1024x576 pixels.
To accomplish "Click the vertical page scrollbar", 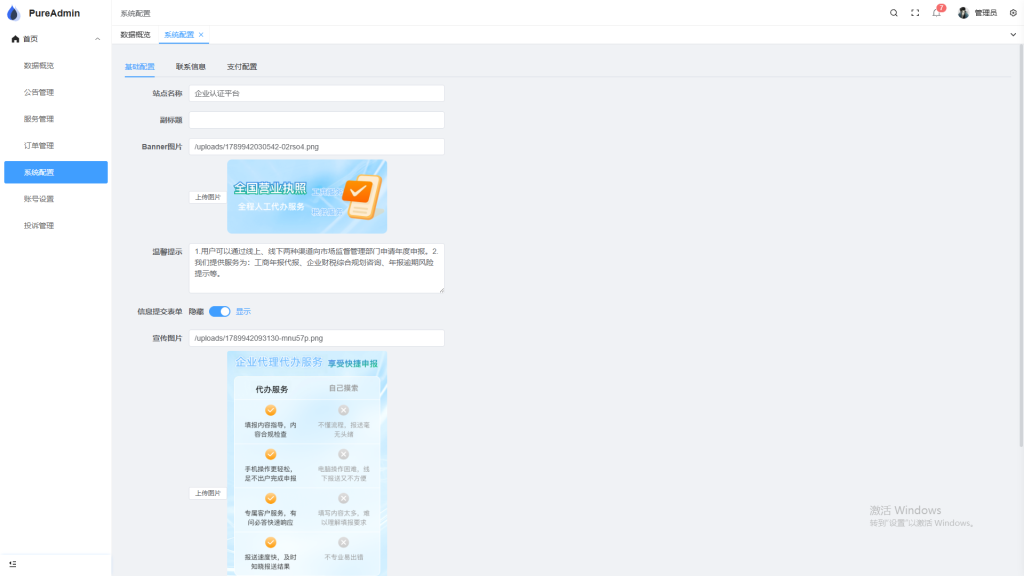I will coord(1021,248).
